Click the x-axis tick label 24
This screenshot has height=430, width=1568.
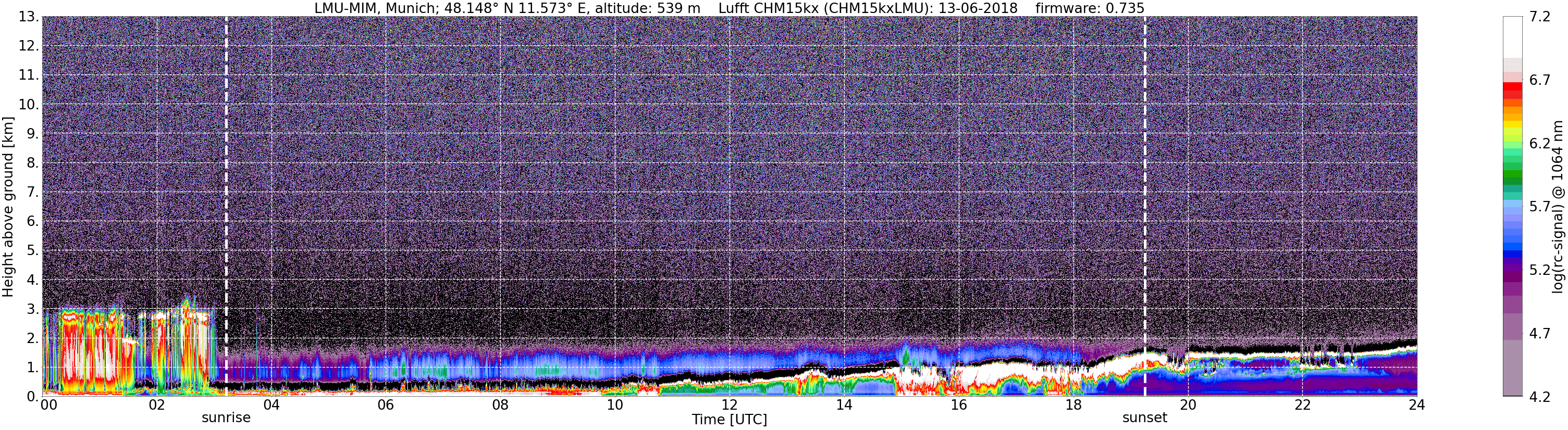pos(1416,405)
